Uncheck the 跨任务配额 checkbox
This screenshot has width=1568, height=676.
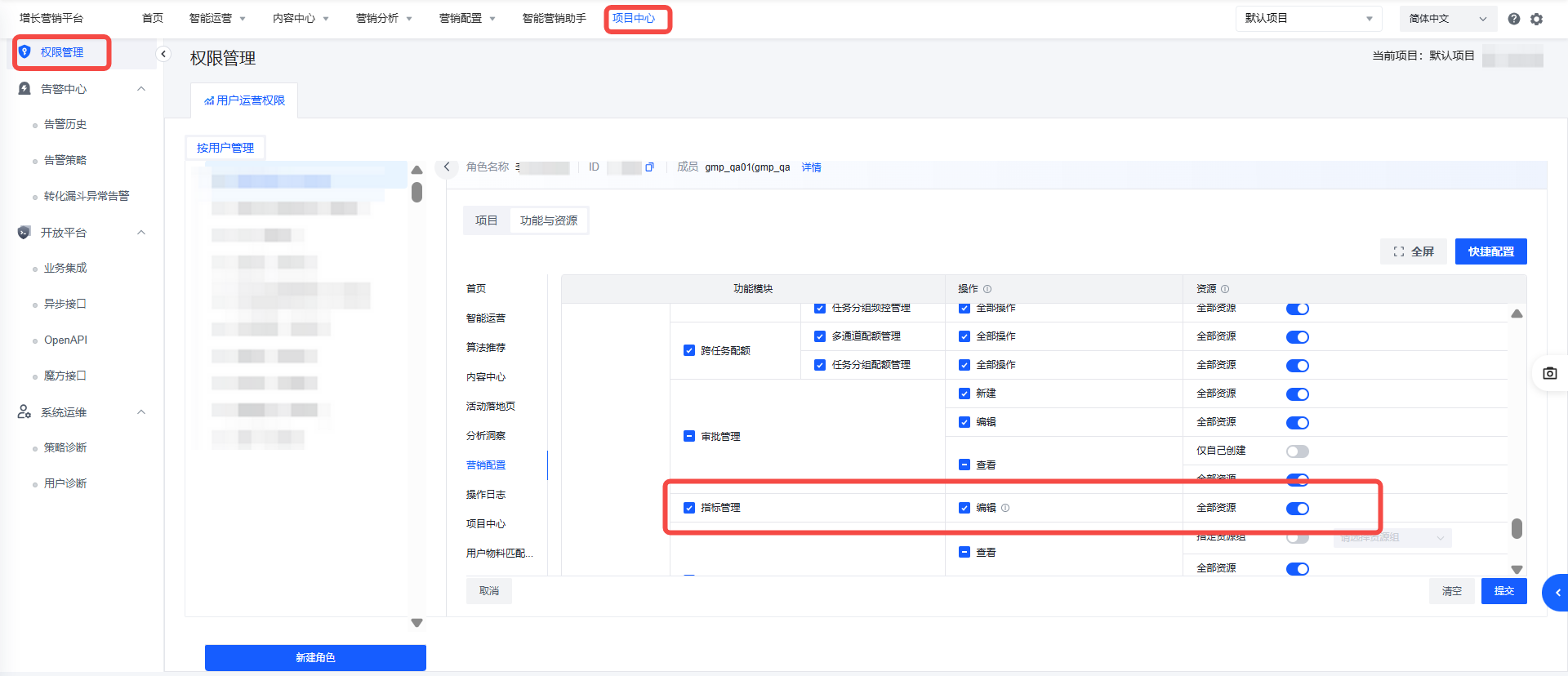click(x=689, y=350)
